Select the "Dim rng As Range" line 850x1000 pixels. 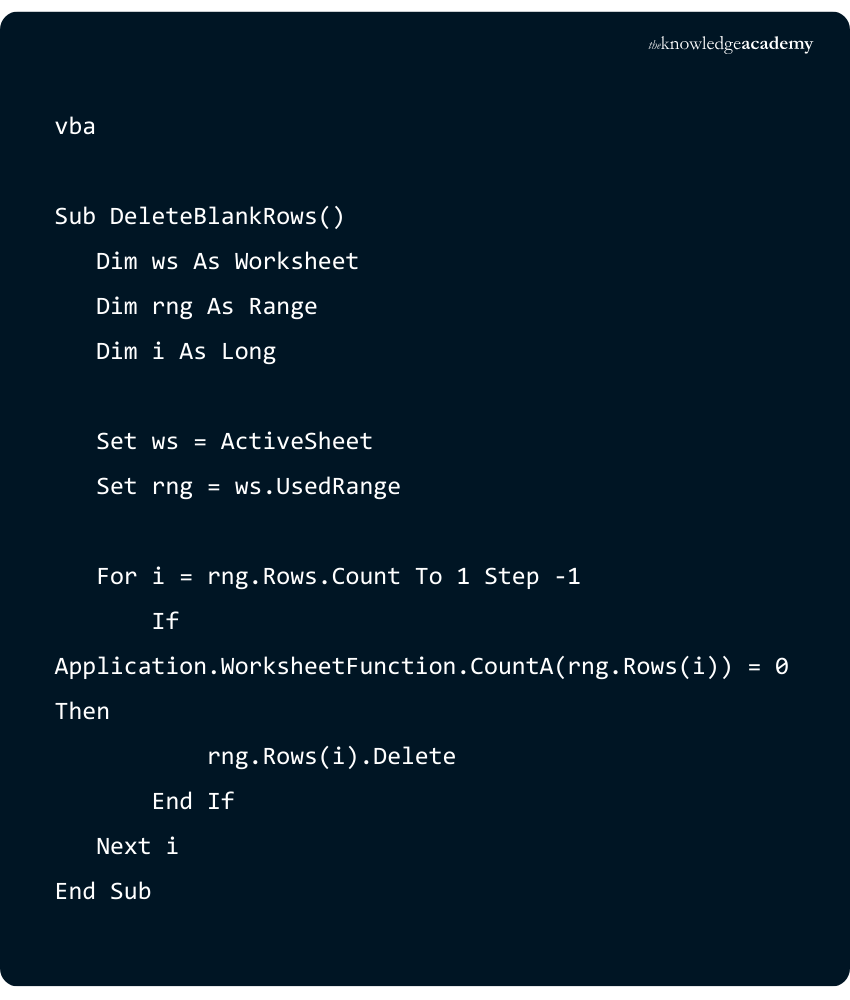pos(206,307)
